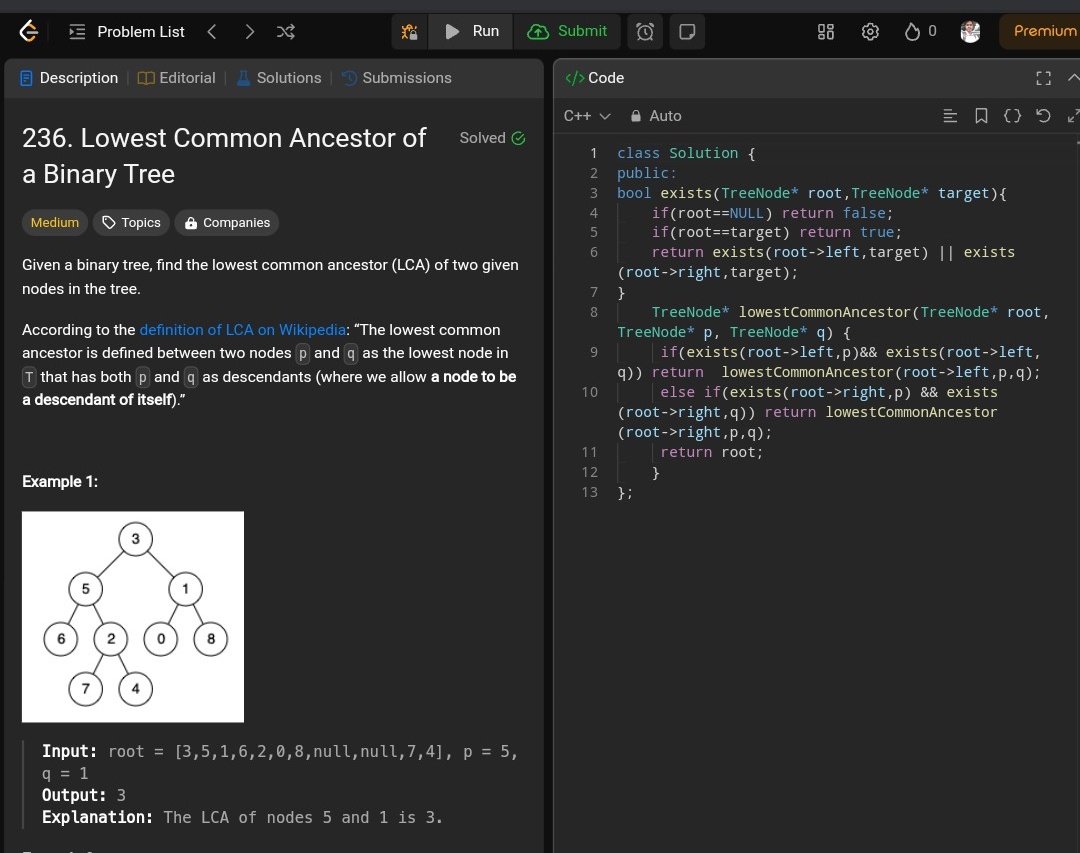Click the 'Example 1:' heading
This screenshot has width=1080, height=853.
coord(60,482)
